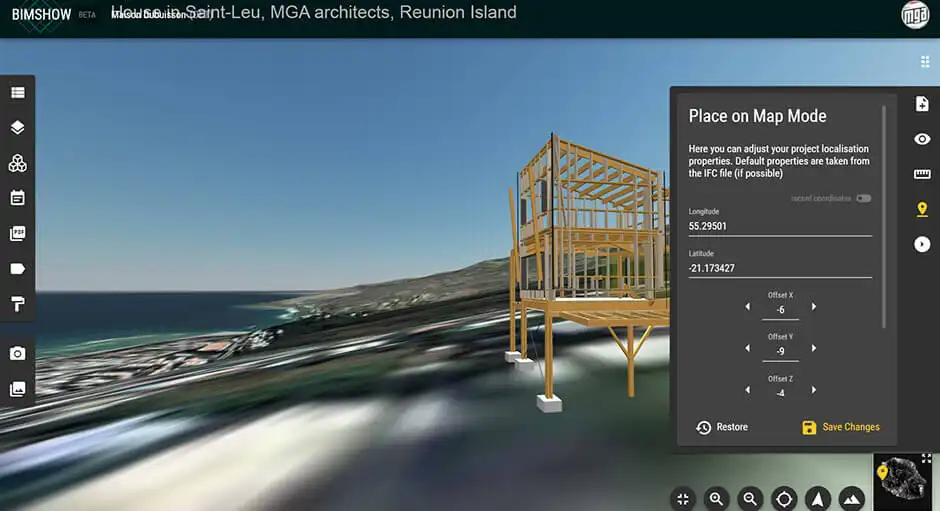
Task: Click the BIMSHOW logo
Action: click(x=41, y=14)
